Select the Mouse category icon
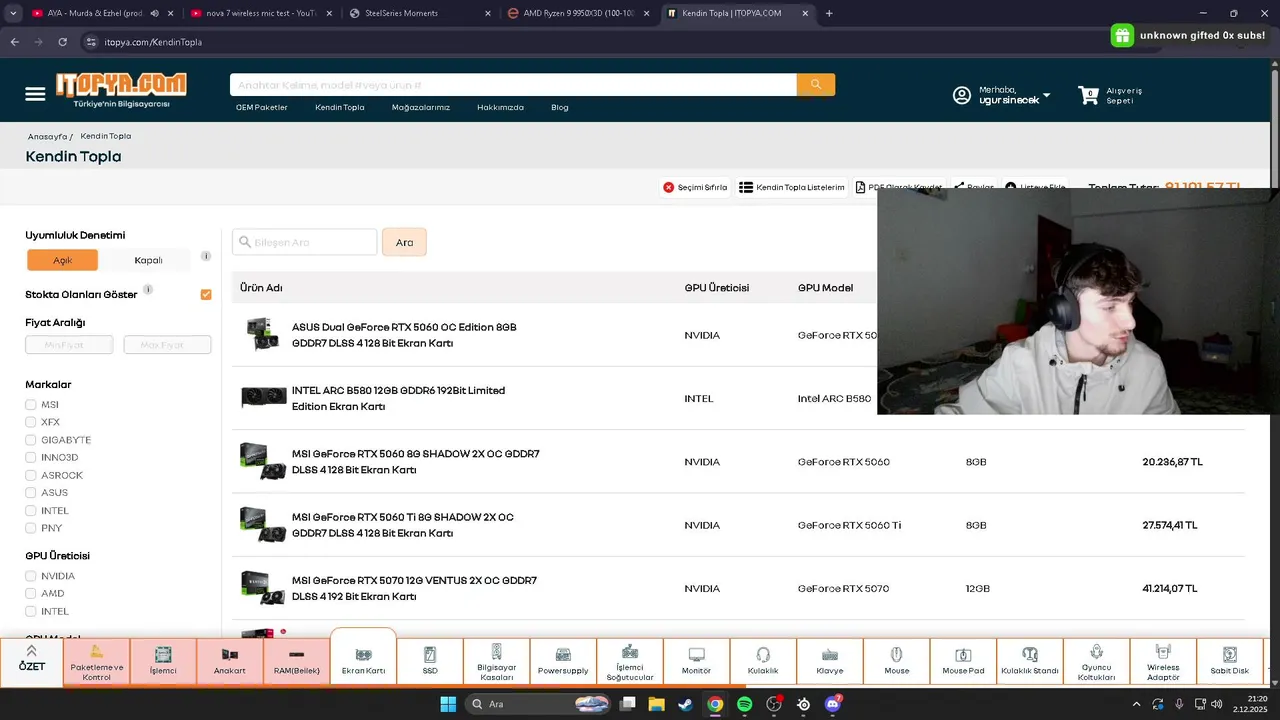Image resolution: width=1280 pixels, height=720 pixels. point(897,654)
